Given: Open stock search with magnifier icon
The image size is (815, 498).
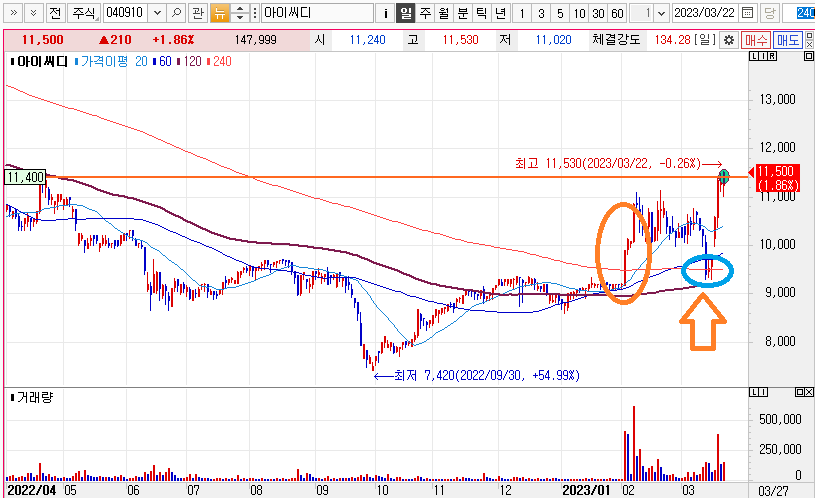Looking at the screenshot, I should click(x=176, y=13).
